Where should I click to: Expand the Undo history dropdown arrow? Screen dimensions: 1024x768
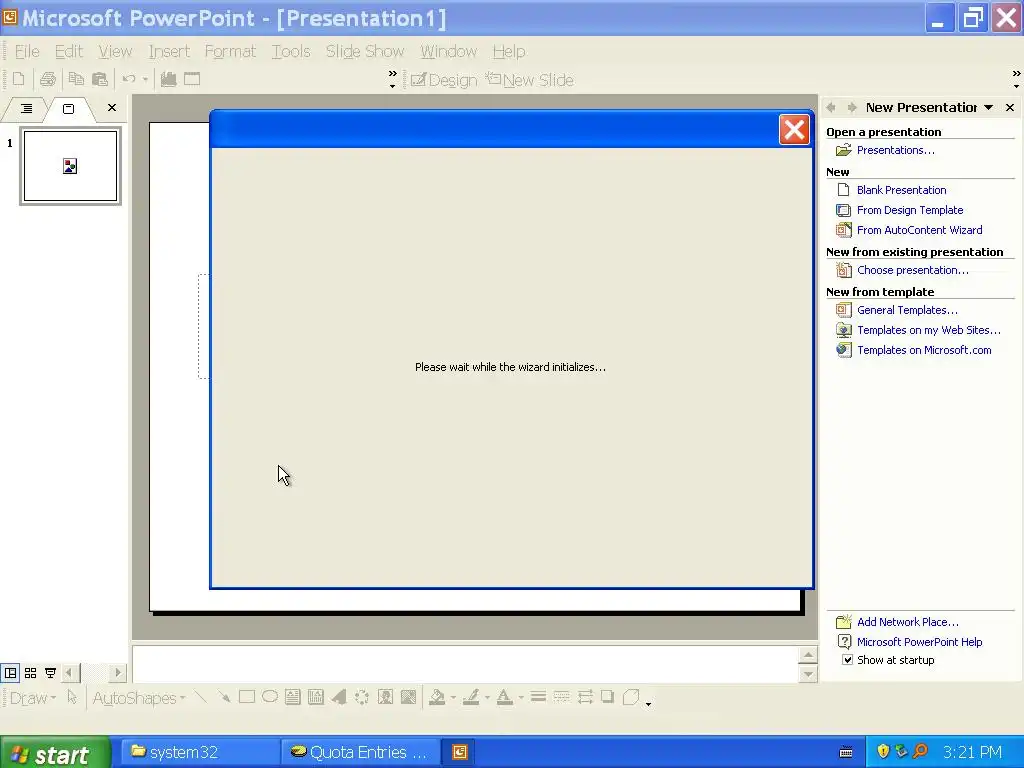pos(145,80)
